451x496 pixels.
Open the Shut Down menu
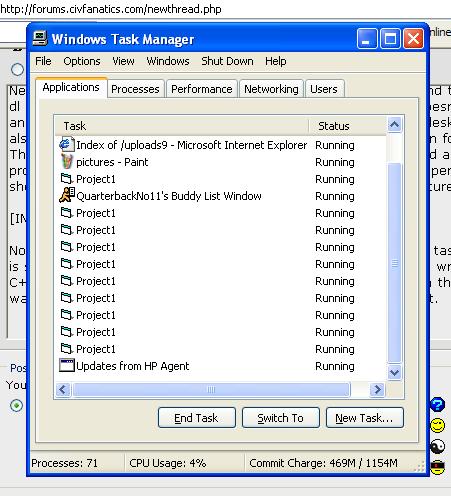[x=227, y=61]
